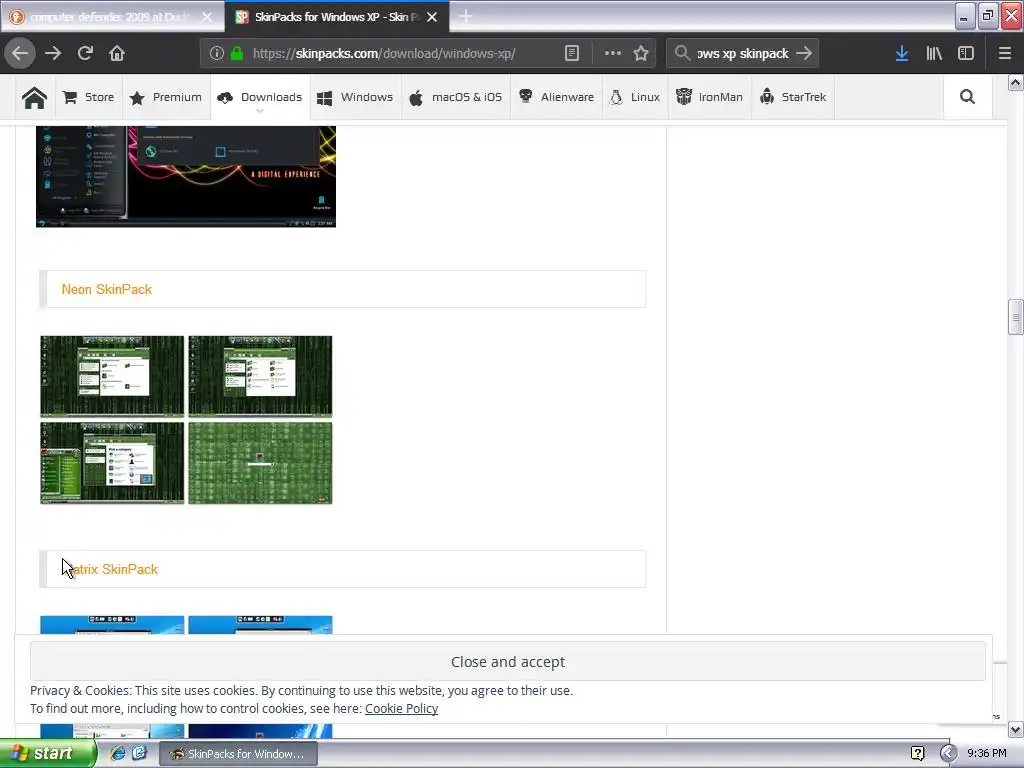Close the computer defender 2009 tab
This screenshot has height=768, width=1024.
(x=206, y=17)
